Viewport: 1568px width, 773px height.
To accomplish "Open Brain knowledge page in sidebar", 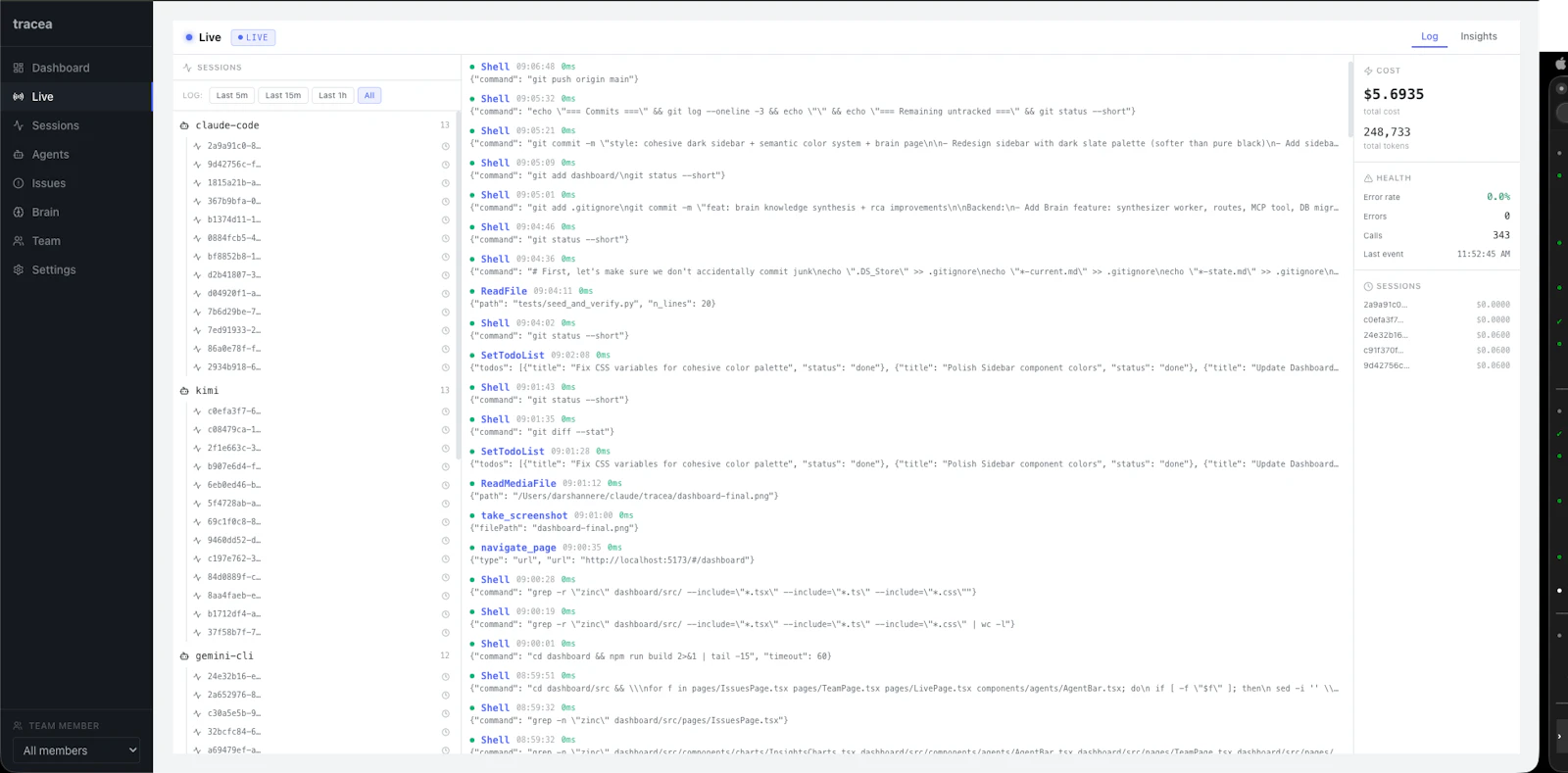I will coord(76,212).
